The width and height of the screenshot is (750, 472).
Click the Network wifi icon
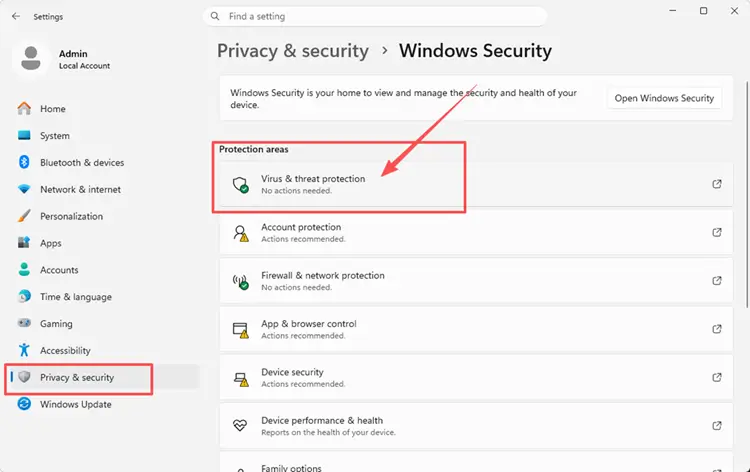point(24,189)
